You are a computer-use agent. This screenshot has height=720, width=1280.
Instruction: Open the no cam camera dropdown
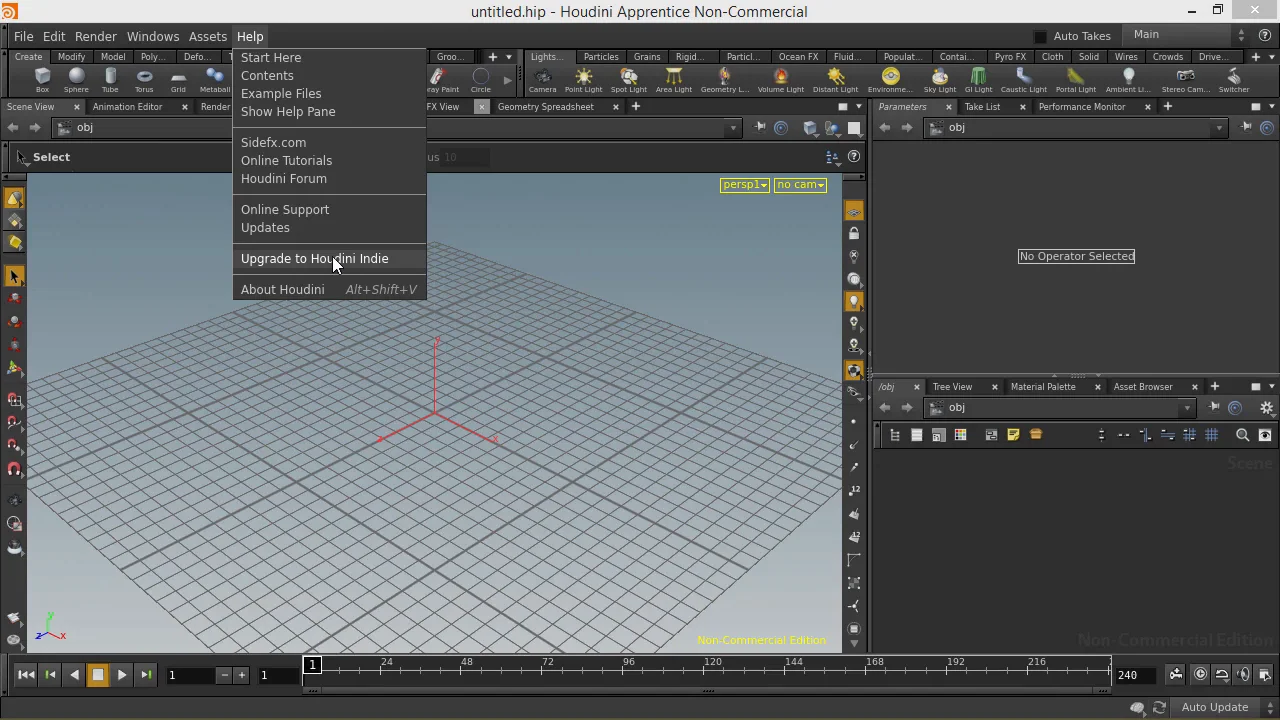[x=800, y=185]
